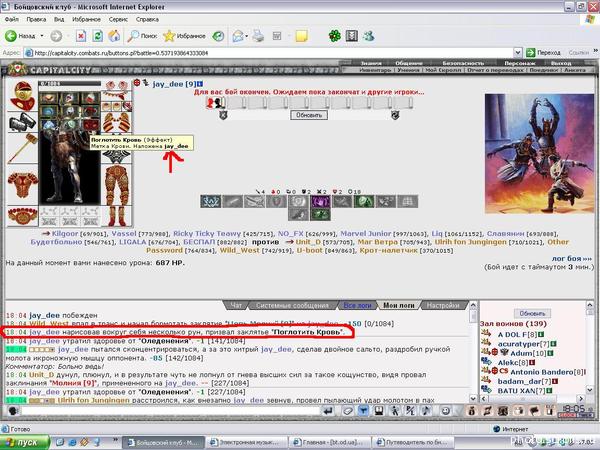Activate the blue lightning-rune ability icon
Viewport: 600px width, 450px height.
tap(210, 202)
